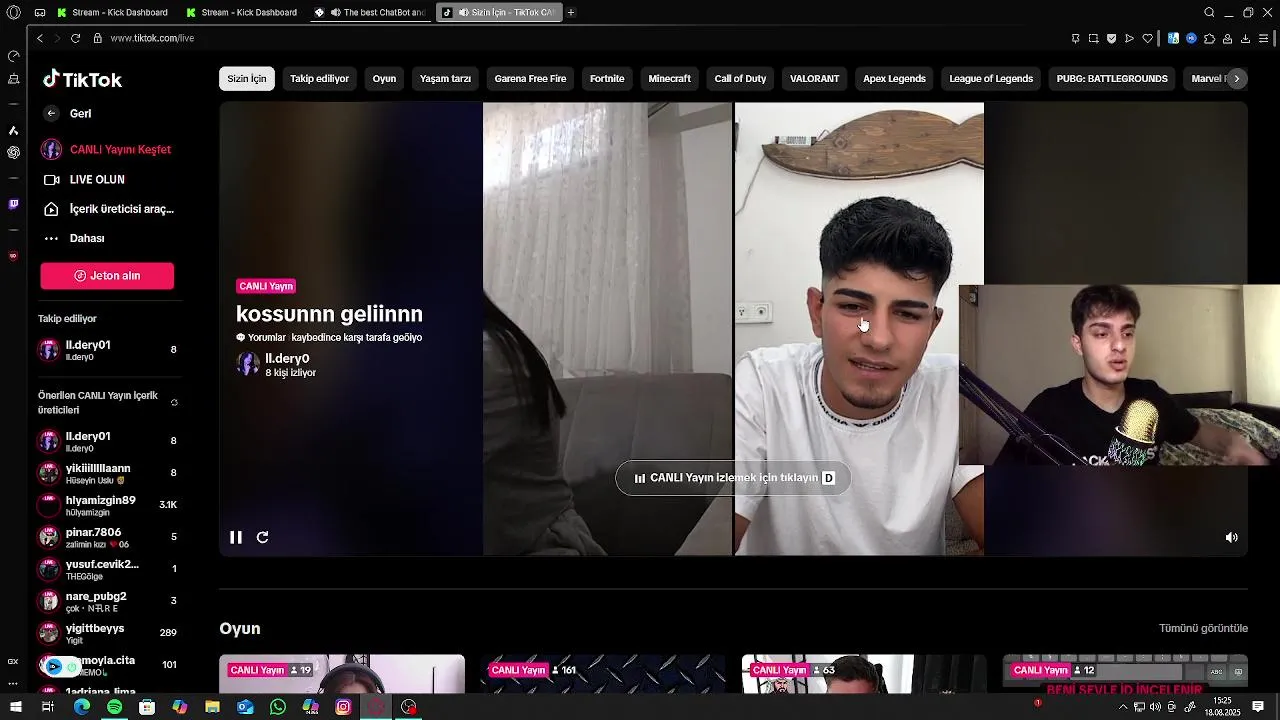Open WhatsApp from the taskbar

[x=278, y=707]
